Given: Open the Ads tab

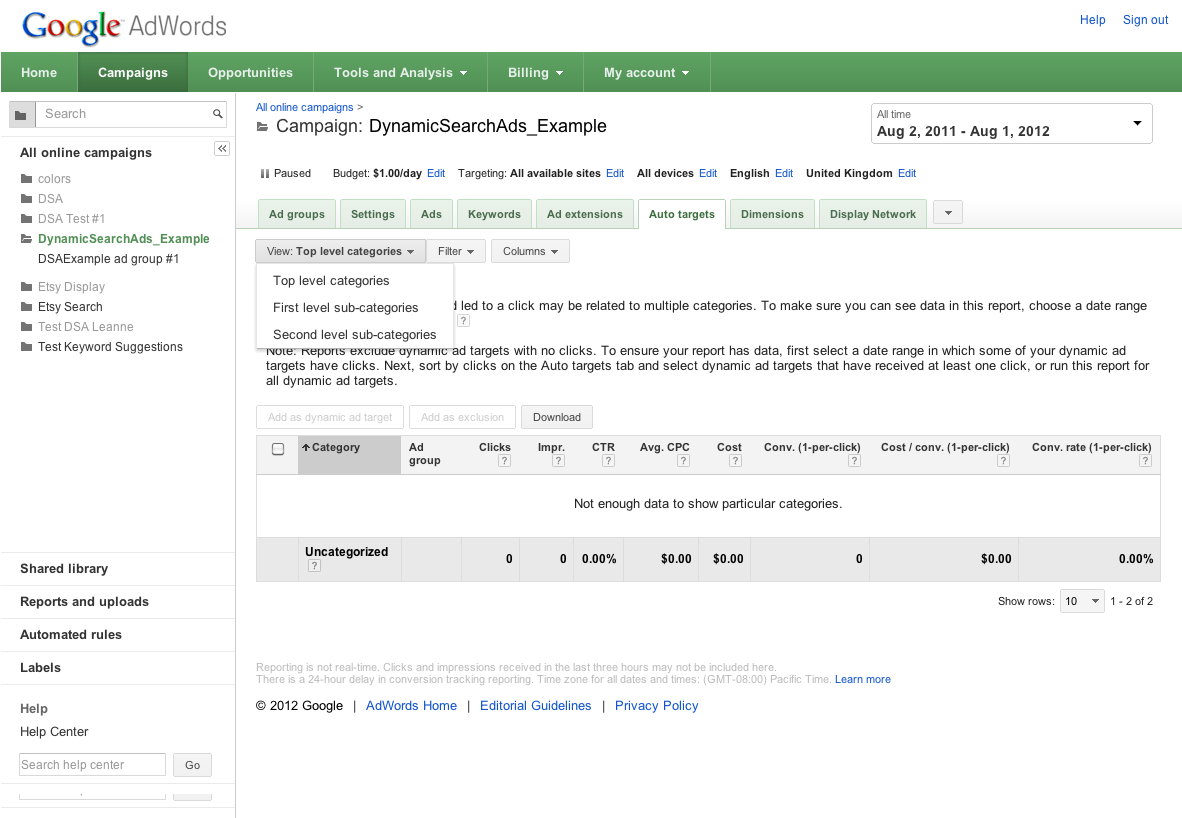Looking at the screenshot, I should 431,214.
